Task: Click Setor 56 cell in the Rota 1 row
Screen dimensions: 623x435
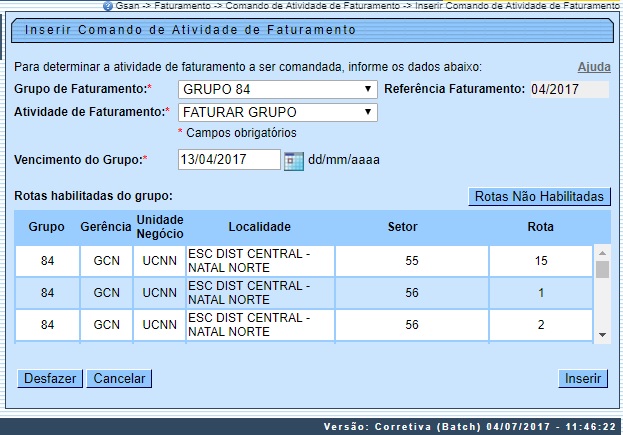Action: [412, 293]
